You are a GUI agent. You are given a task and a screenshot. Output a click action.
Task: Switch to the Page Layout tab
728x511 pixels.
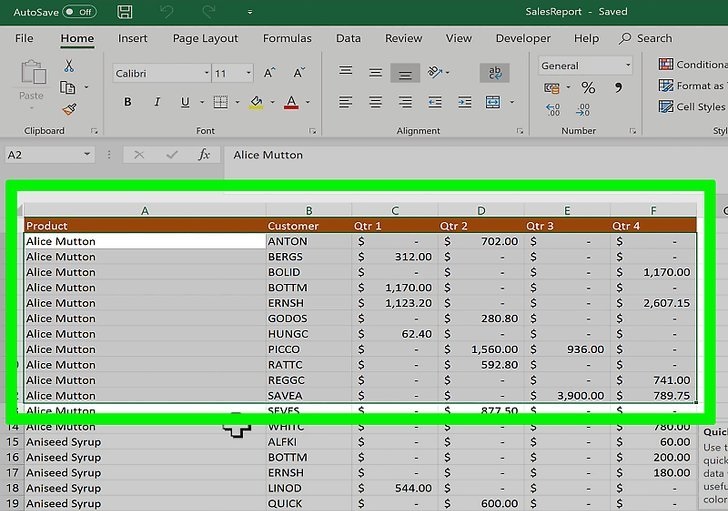(205, 38)
